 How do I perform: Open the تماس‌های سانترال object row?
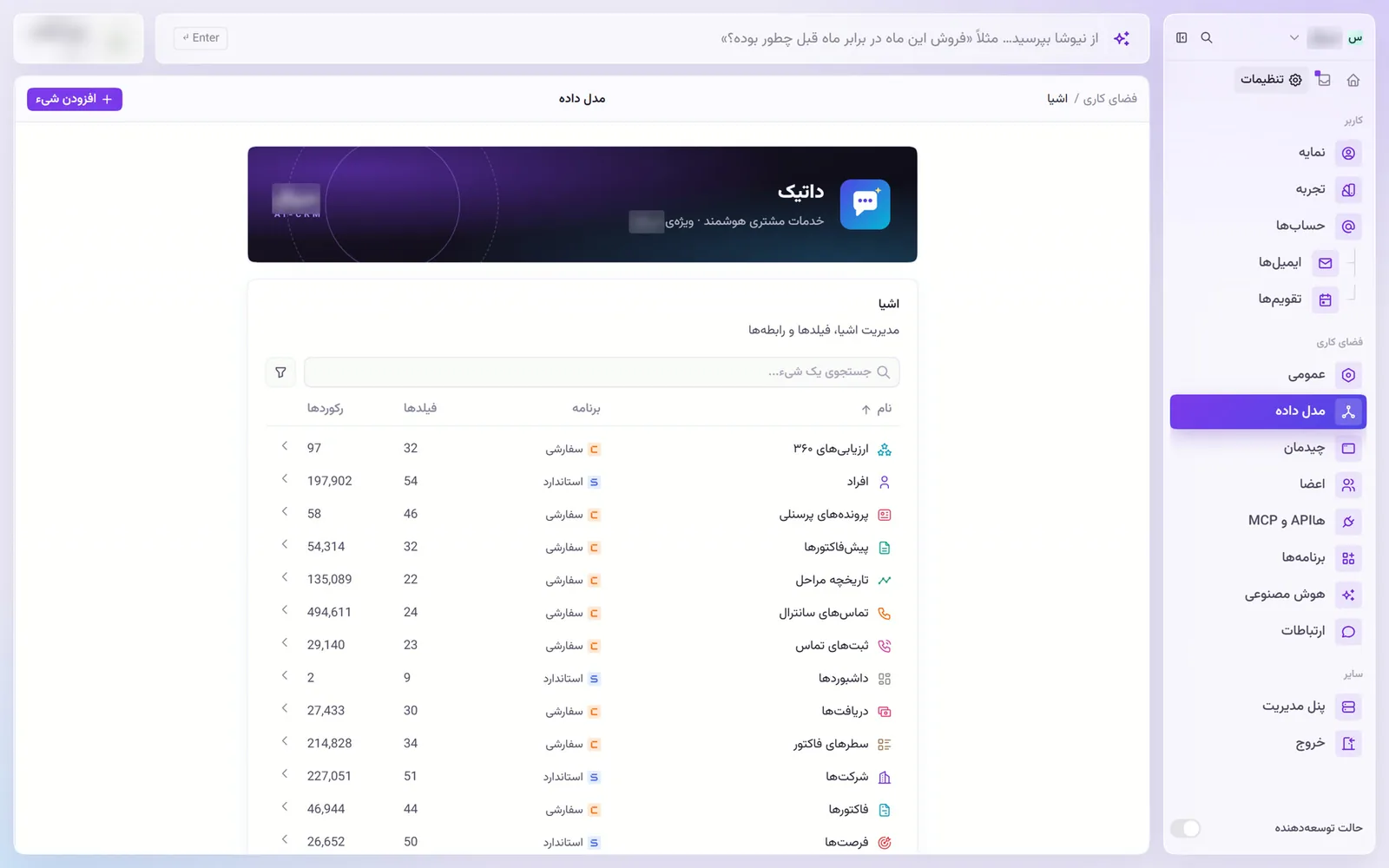pos(583,613)
